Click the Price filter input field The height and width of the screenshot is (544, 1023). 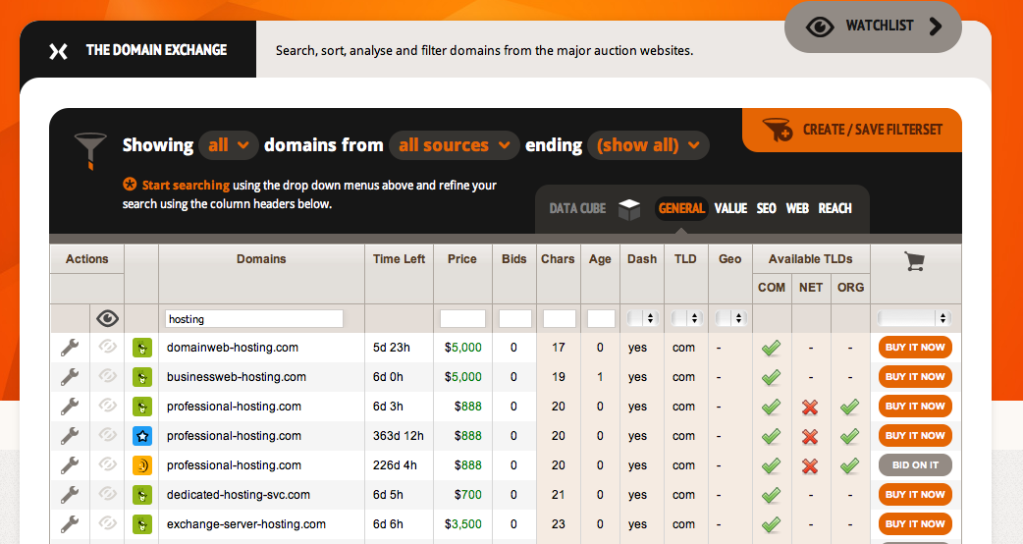(x=463, y=319)
